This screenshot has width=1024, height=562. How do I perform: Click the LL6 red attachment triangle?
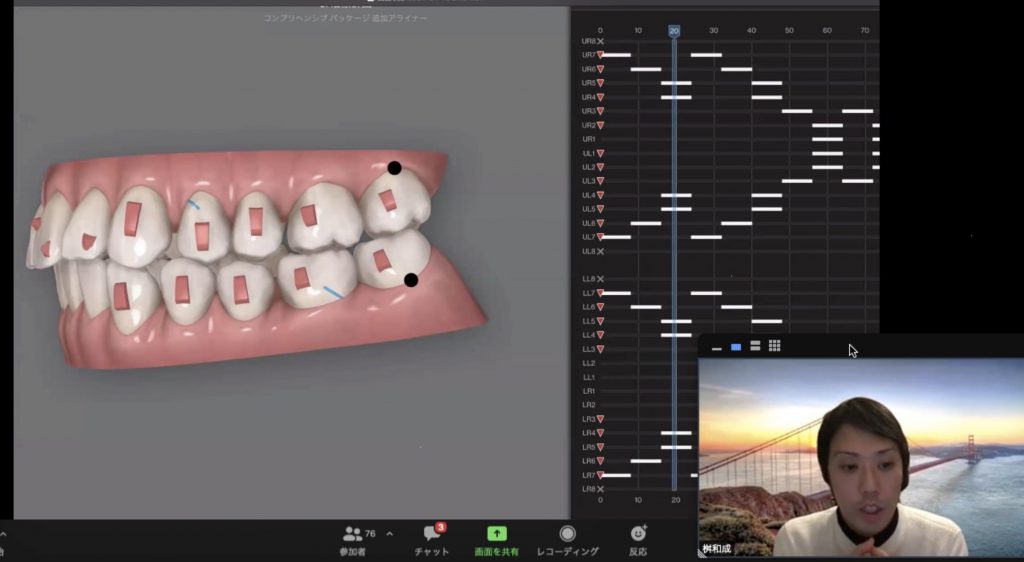pyautogui.click(x=600, y=307)
